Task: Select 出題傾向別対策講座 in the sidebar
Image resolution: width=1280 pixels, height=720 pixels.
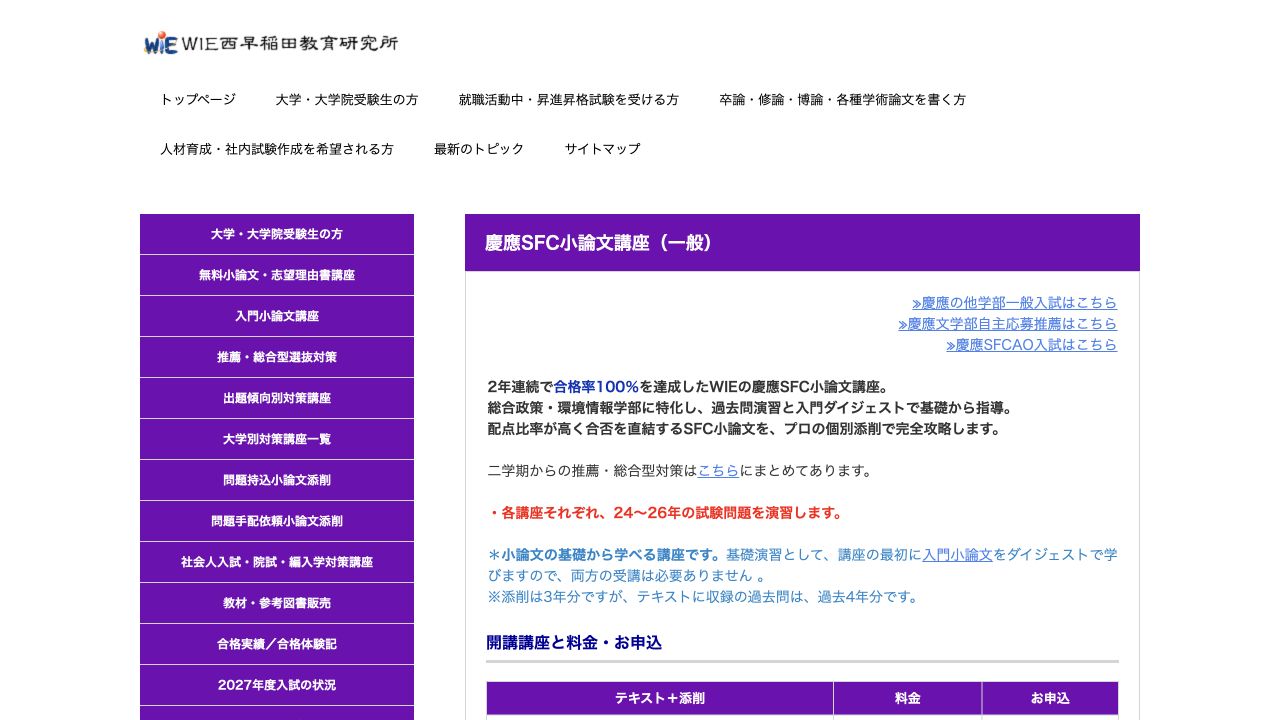Action: point(277,398)
